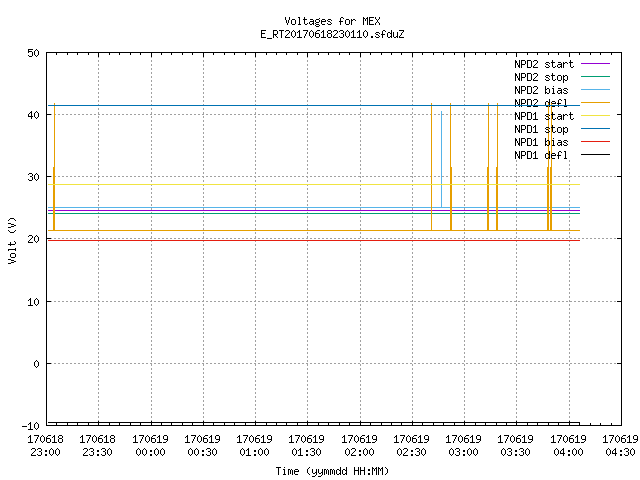Click the 'NPD1 defl' legend label
Viewport: 640px width, 480px height.
[541, 156]
